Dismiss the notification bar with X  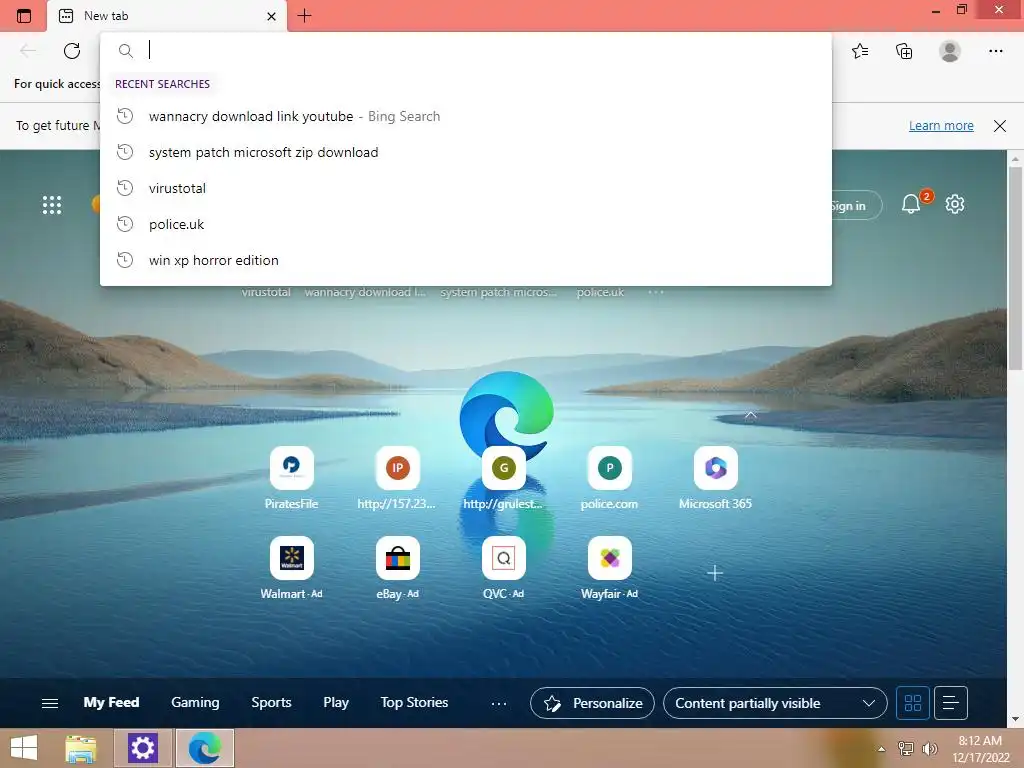pos(1000,125)
